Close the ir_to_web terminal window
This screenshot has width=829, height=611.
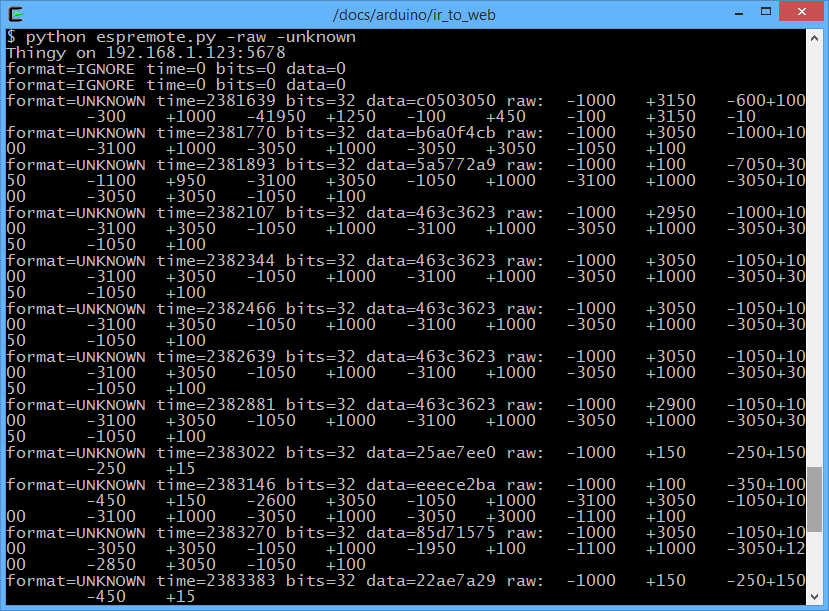coord(802,12)
